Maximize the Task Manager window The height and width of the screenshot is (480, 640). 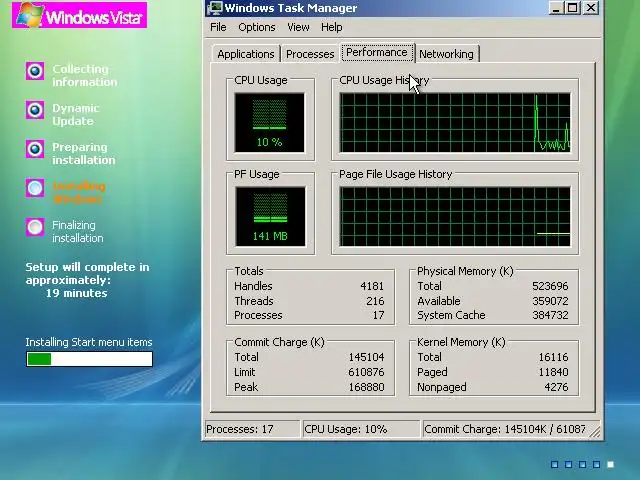click(573, 8)
